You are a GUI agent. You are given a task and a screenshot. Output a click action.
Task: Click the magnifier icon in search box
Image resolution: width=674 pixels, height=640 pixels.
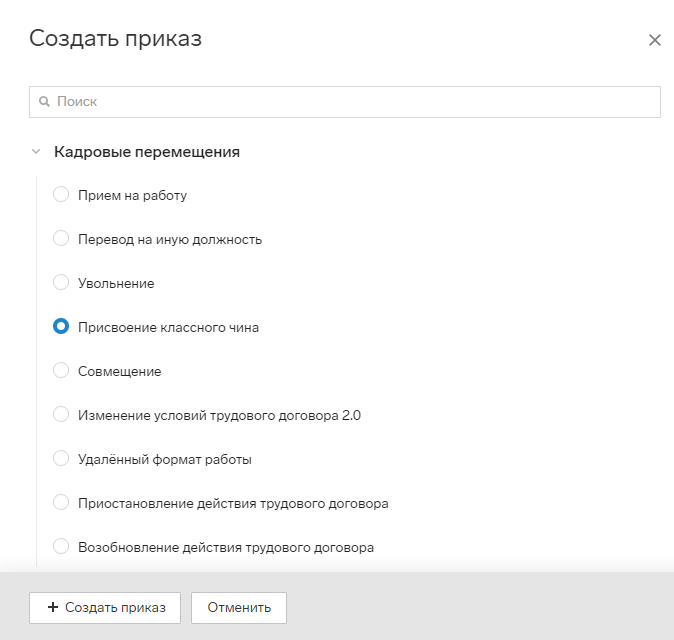(44, 101)
